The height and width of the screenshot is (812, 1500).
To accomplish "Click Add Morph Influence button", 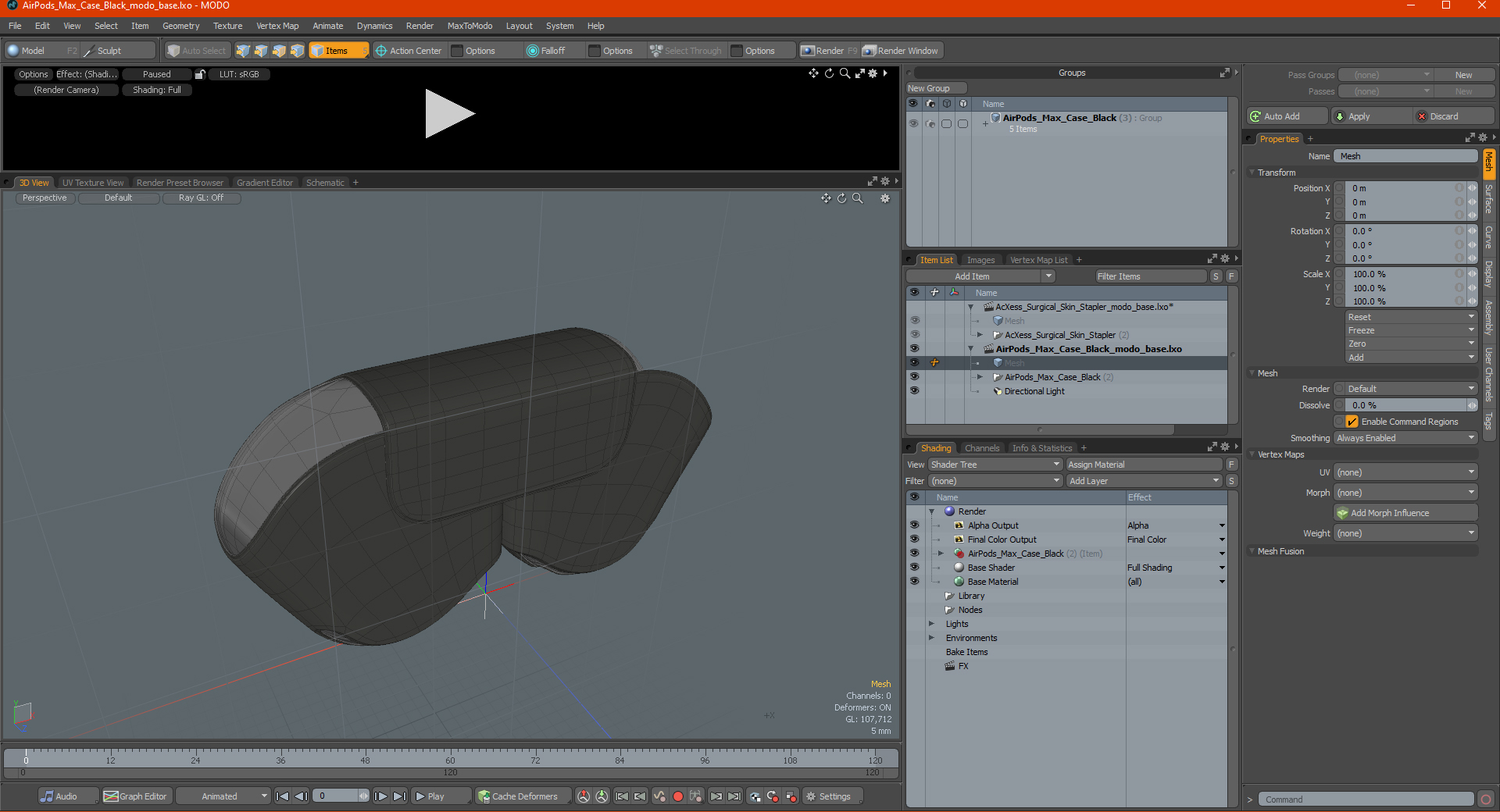I will pos(1405,513).
